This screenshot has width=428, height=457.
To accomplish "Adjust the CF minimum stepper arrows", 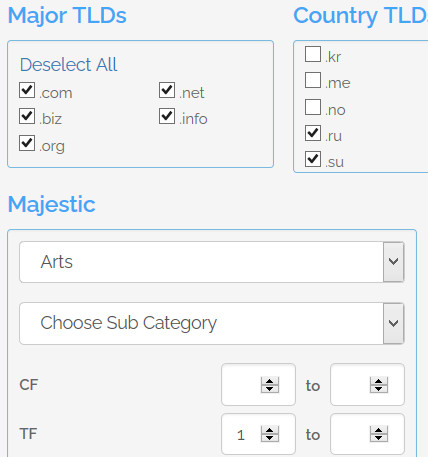I will (x=270, y=385).
